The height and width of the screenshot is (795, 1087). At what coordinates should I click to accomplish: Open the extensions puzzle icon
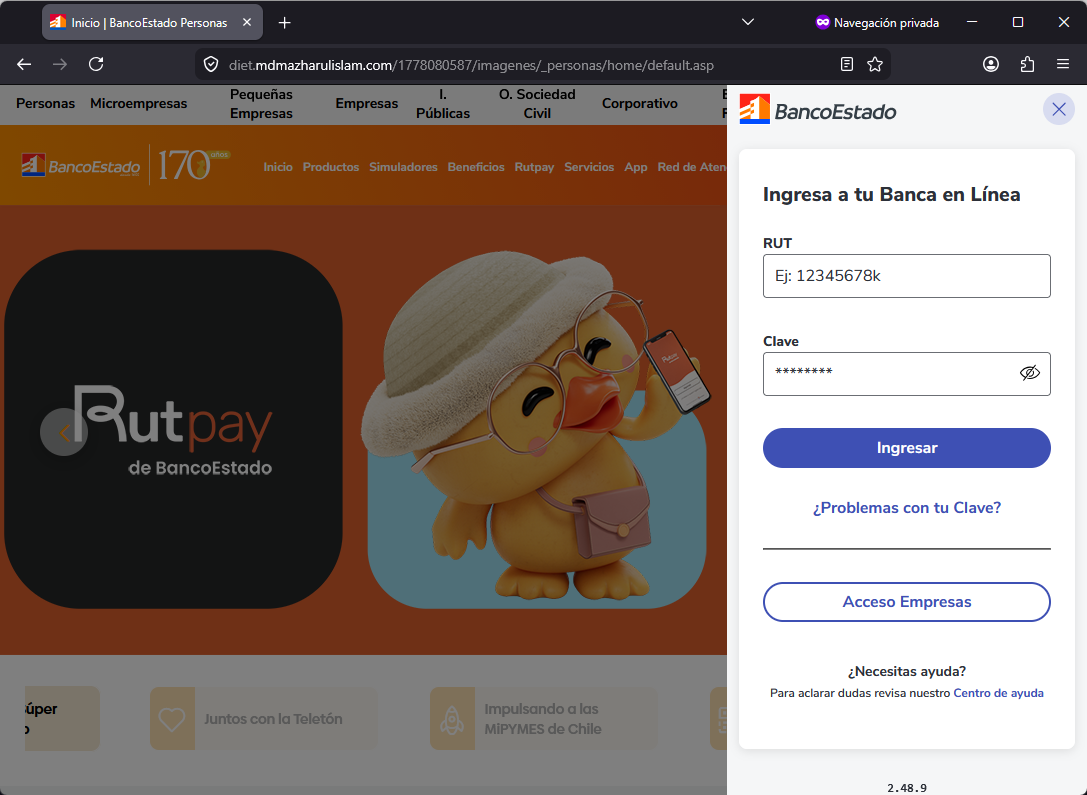[1027, 64]
